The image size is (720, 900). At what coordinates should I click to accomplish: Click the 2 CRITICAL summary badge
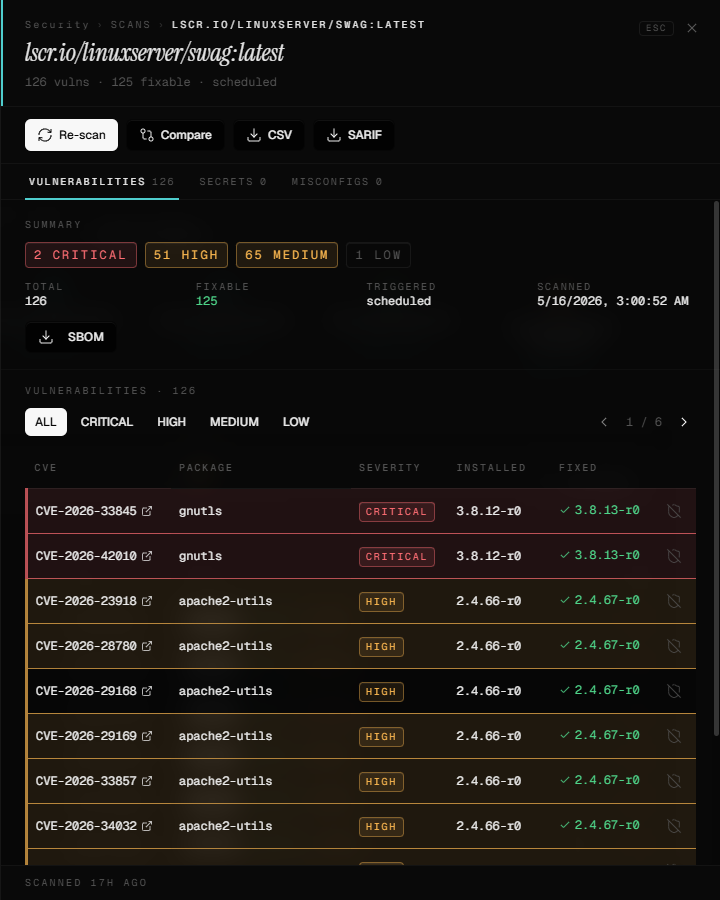(81, 255)
